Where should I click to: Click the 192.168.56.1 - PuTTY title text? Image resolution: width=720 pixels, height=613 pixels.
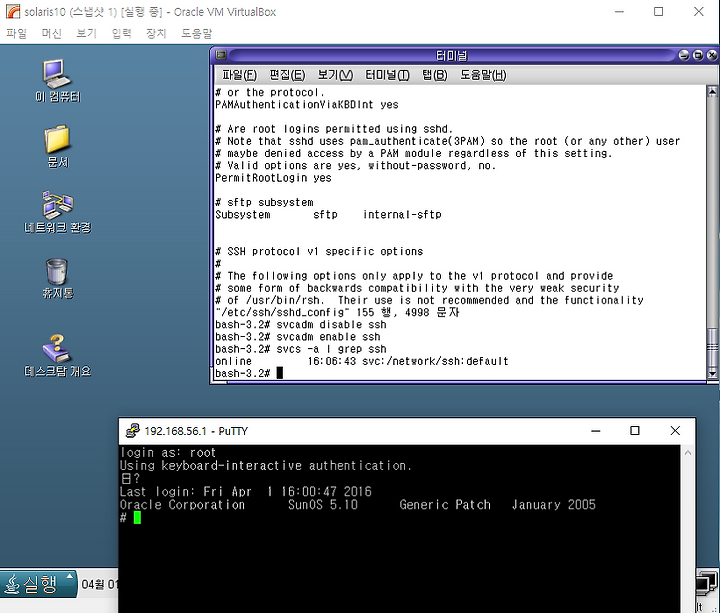[x=196, y=431]
